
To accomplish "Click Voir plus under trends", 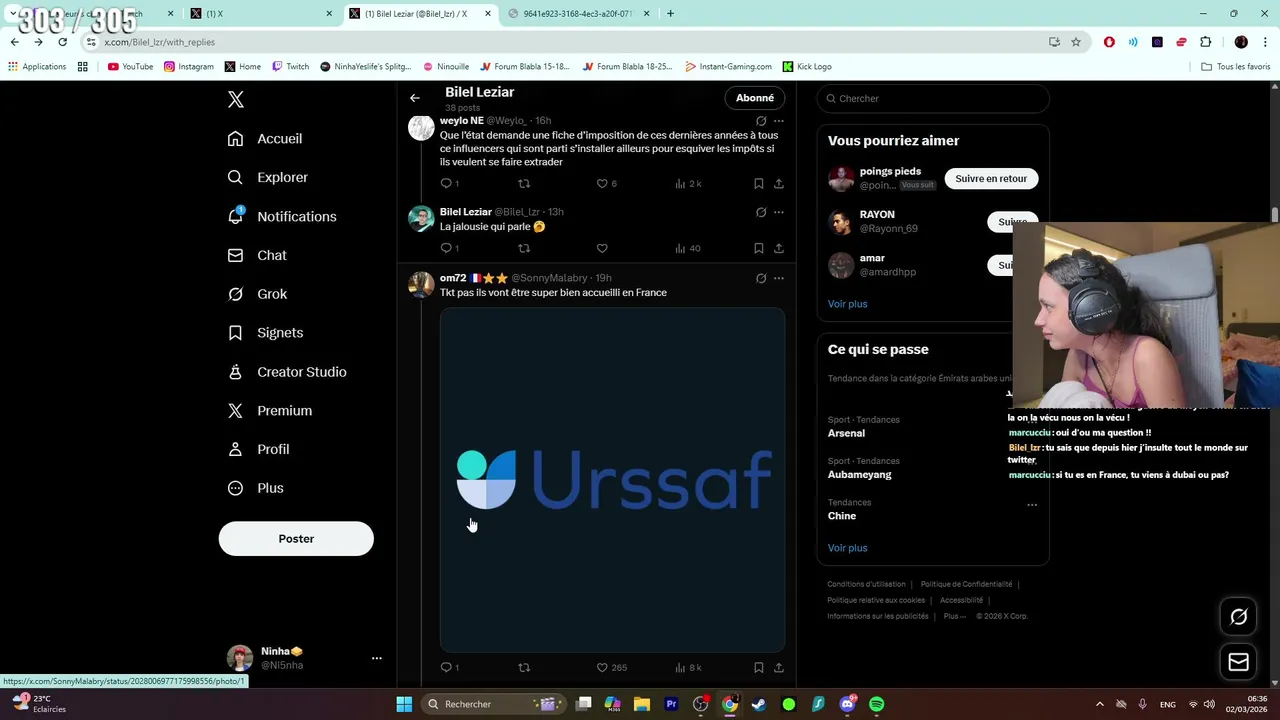I will coord(848,548).
